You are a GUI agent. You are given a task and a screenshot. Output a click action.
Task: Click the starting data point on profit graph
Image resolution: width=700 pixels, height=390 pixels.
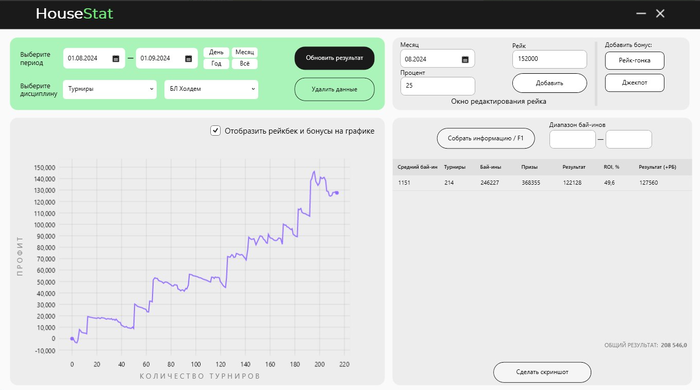[72, 339]
